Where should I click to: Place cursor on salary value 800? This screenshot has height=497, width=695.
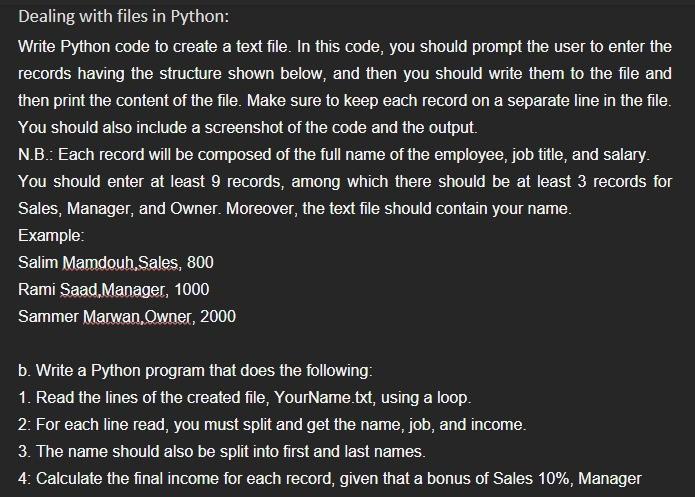[x=200, y=262]
